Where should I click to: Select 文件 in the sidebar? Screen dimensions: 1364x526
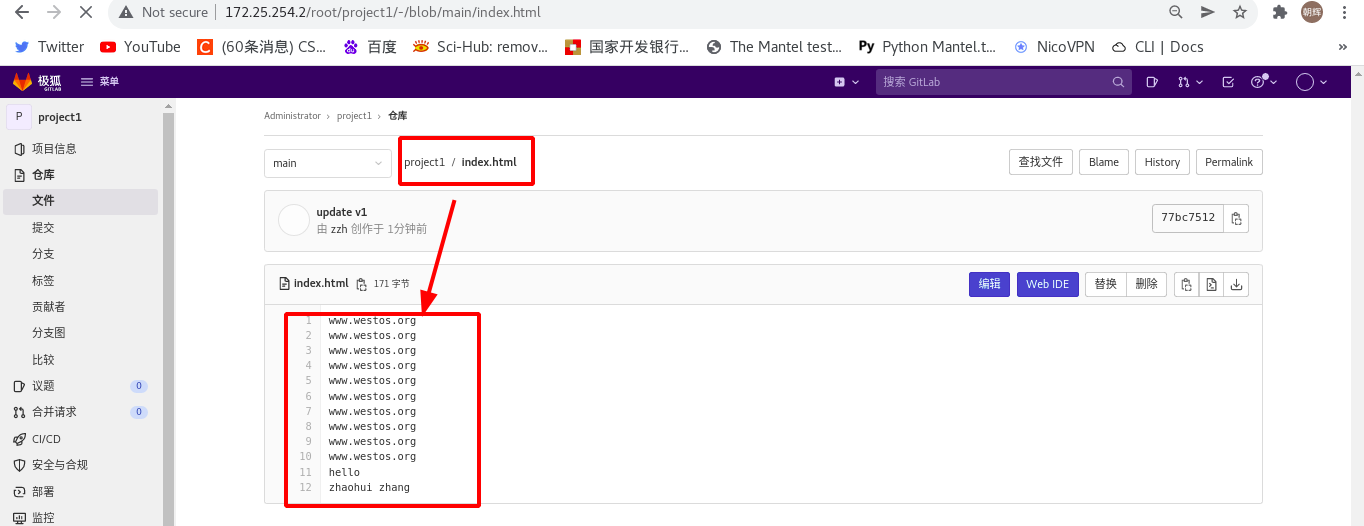tap(80, 201)
